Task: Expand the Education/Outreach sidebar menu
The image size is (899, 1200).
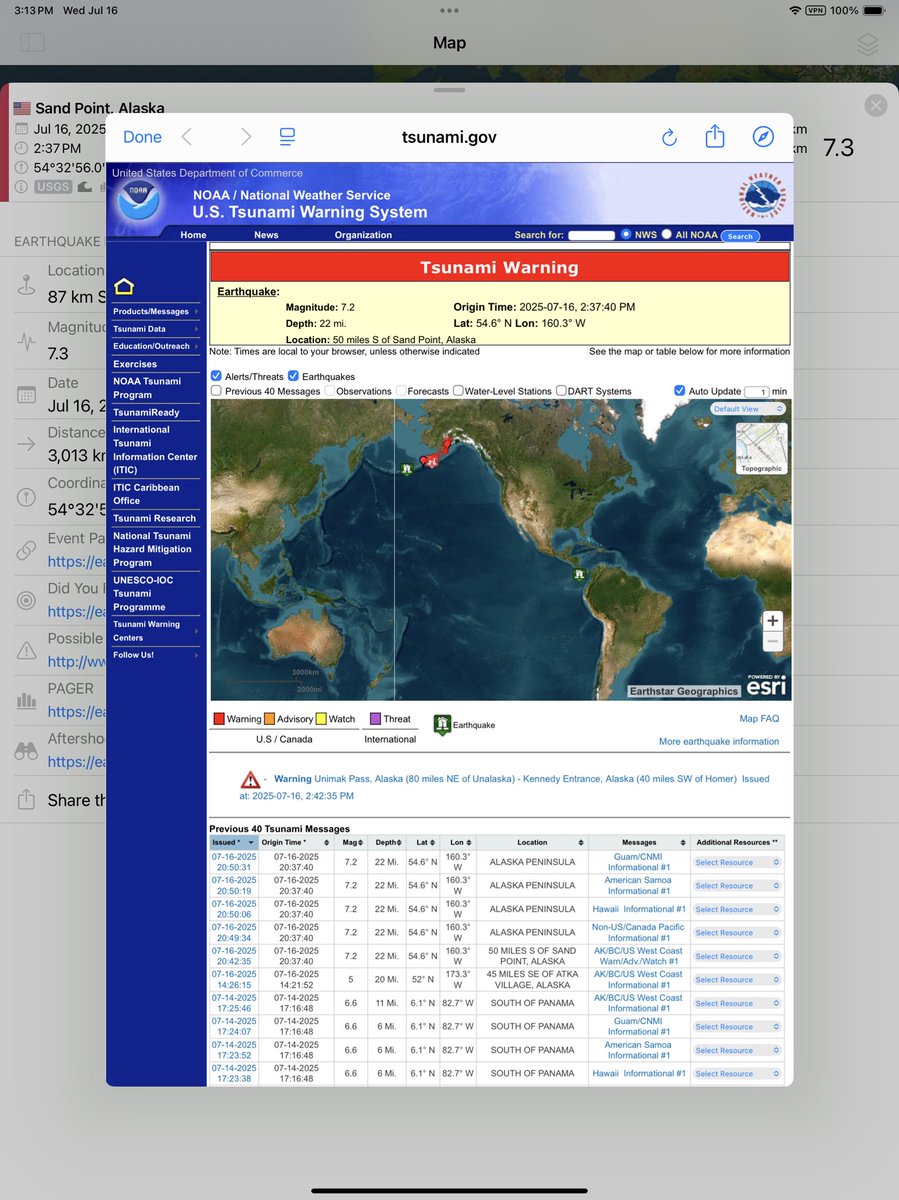Action: [154, 346]
